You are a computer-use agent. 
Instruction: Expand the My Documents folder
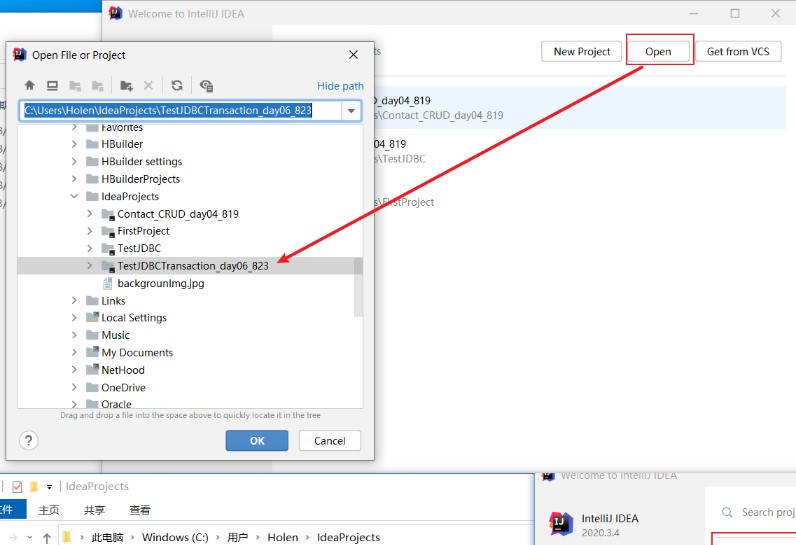[74, 352]
